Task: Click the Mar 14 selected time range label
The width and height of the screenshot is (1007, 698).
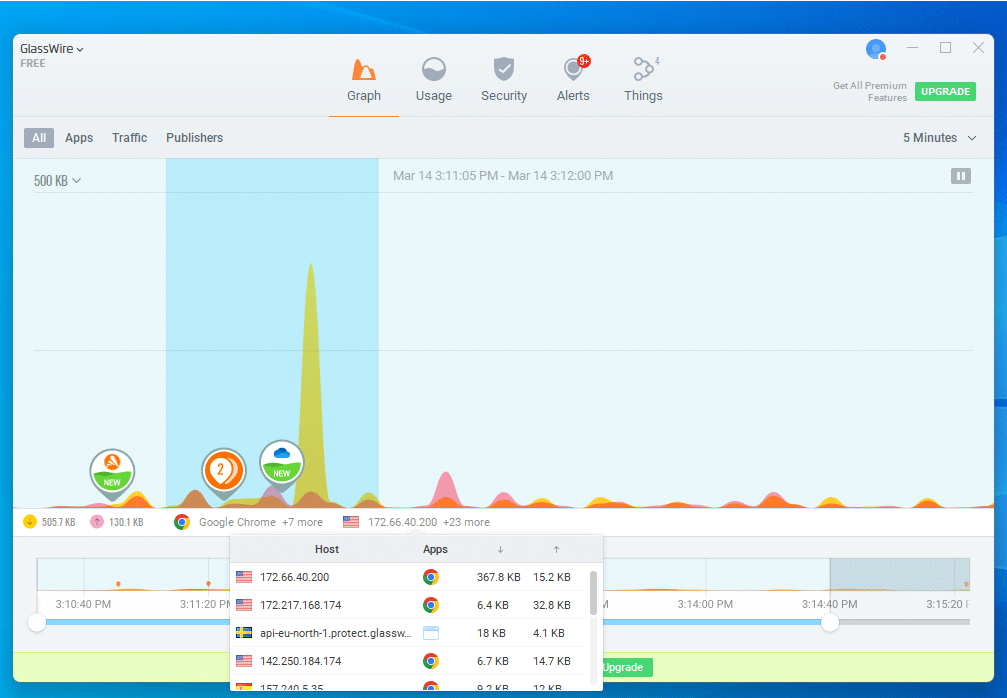Action: pyautogui.click(x=503, y=176)
